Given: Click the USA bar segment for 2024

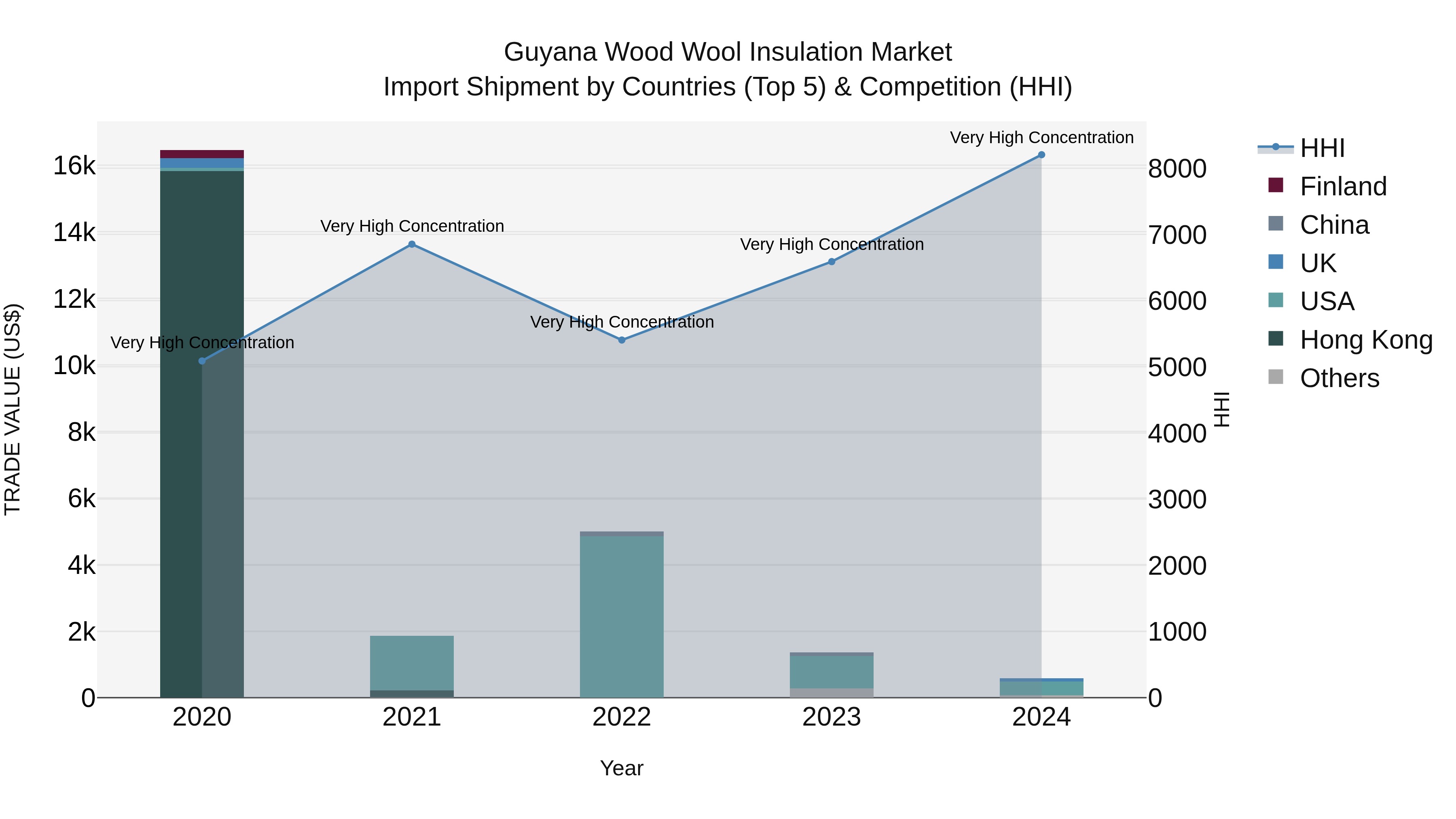Looking at the screenshot, I should coord(1042,688).
